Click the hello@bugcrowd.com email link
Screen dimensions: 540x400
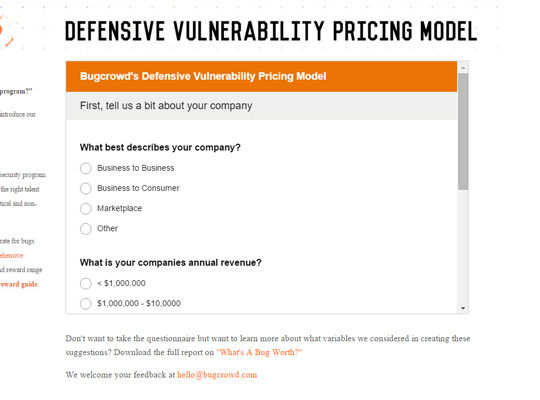point(217,375)
